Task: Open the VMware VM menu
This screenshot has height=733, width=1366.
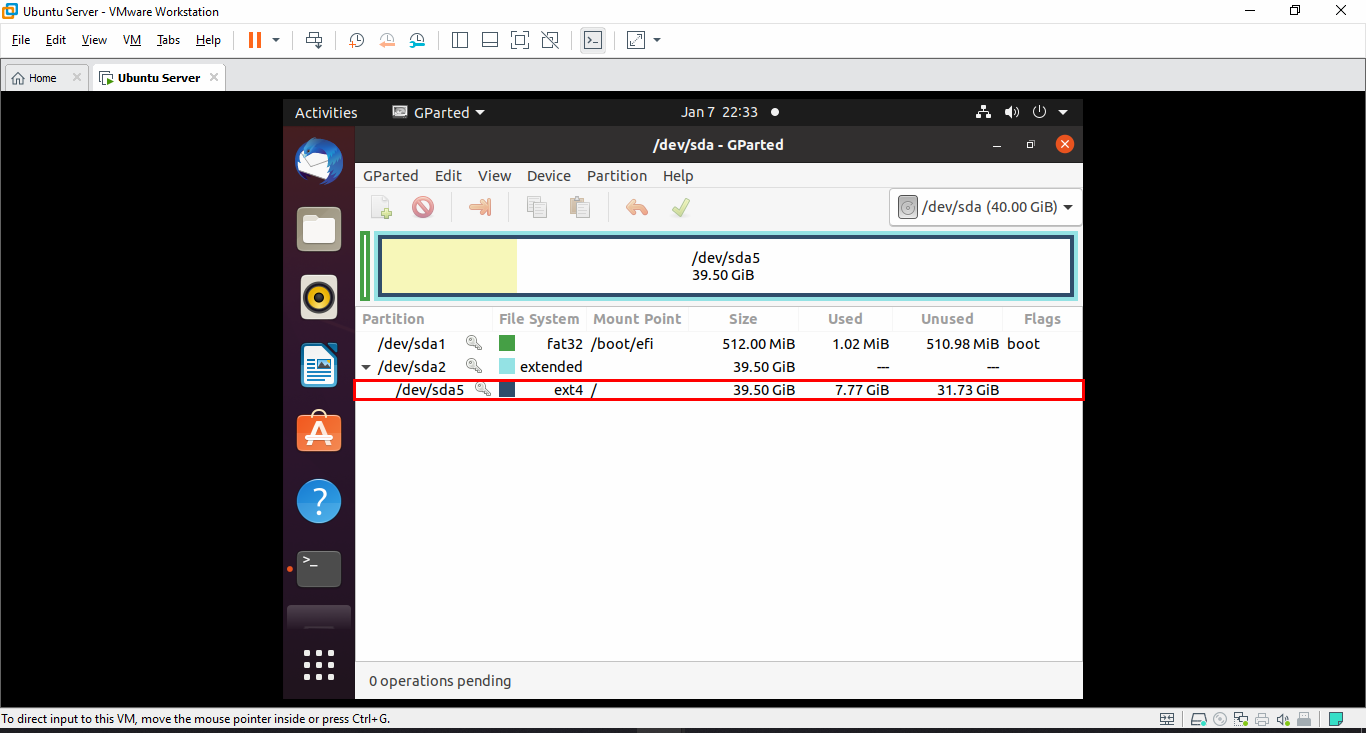Action: (132, 40)
